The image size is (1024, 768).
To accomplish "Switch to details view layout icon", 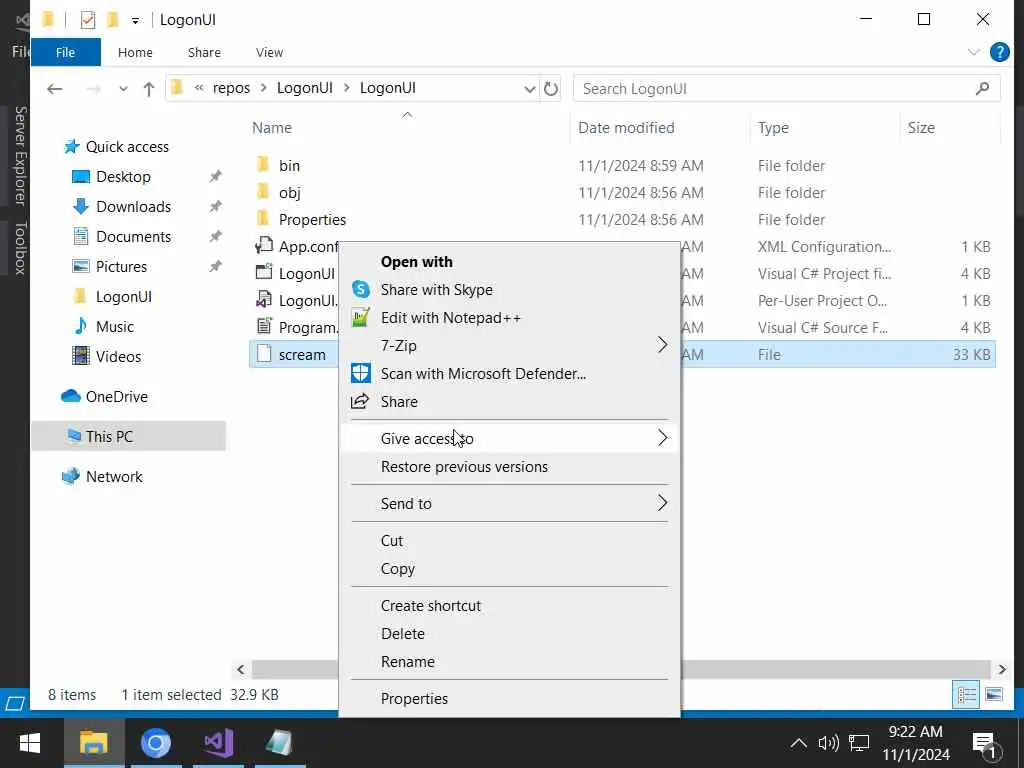I will tap(966, 694).
